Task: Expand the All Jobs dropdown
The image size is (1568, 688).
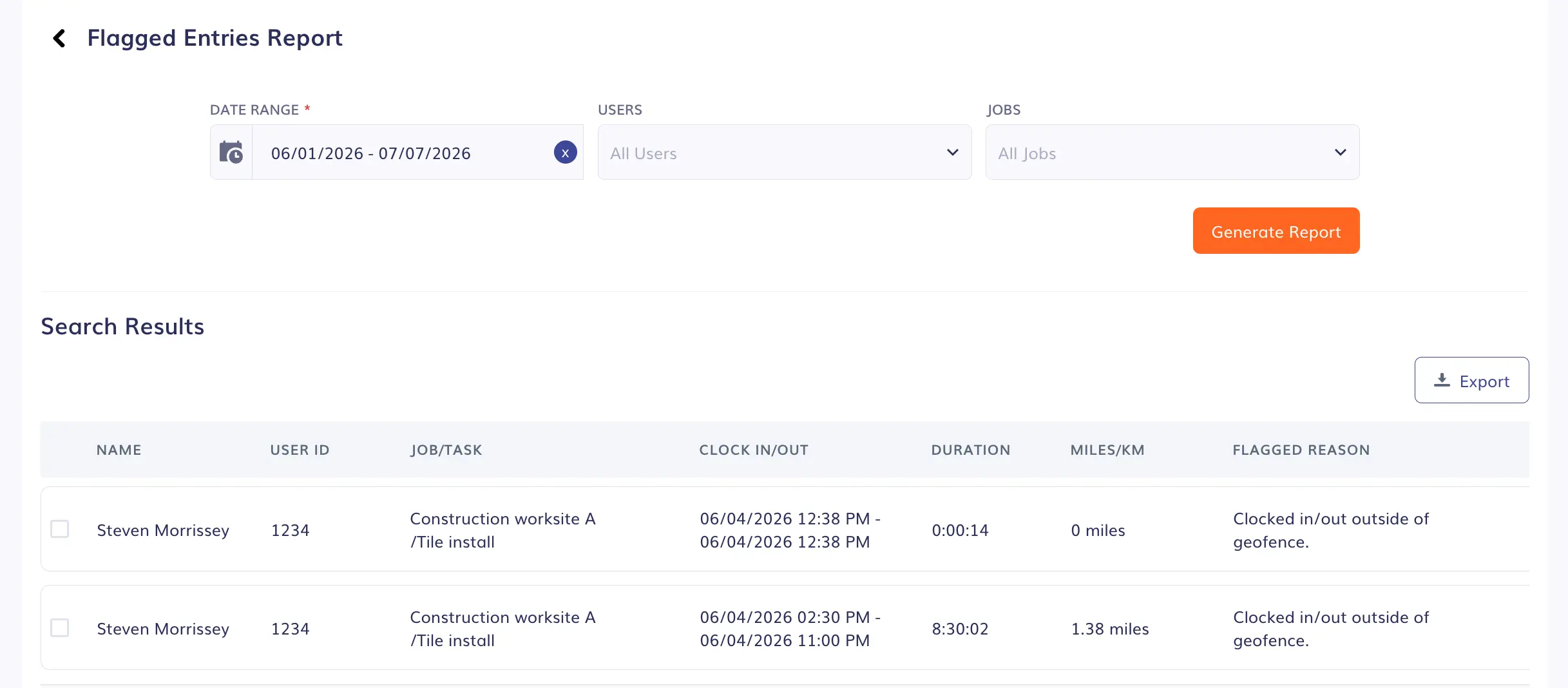Action: pos(1172,152)
